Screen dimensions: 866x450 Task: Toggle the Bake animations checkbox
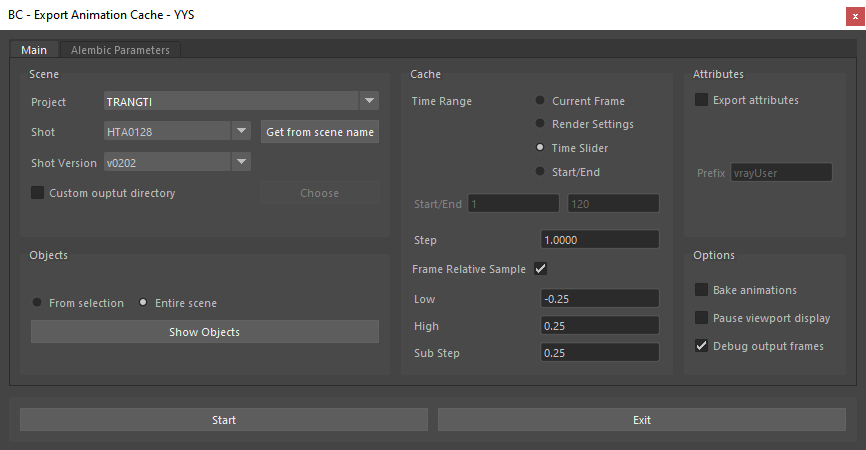pos(701,290)
